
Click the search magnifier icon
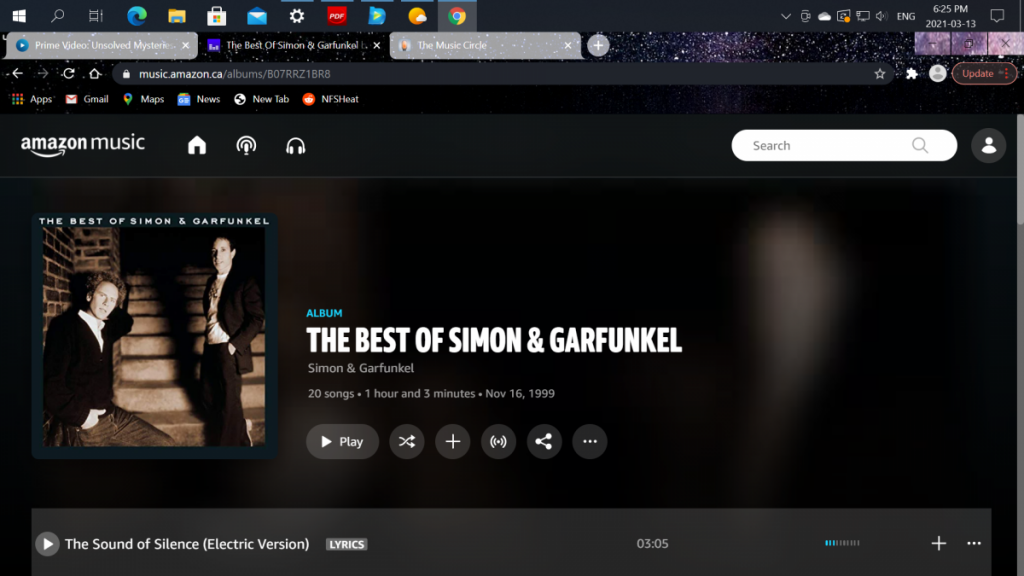coord(920,145)
